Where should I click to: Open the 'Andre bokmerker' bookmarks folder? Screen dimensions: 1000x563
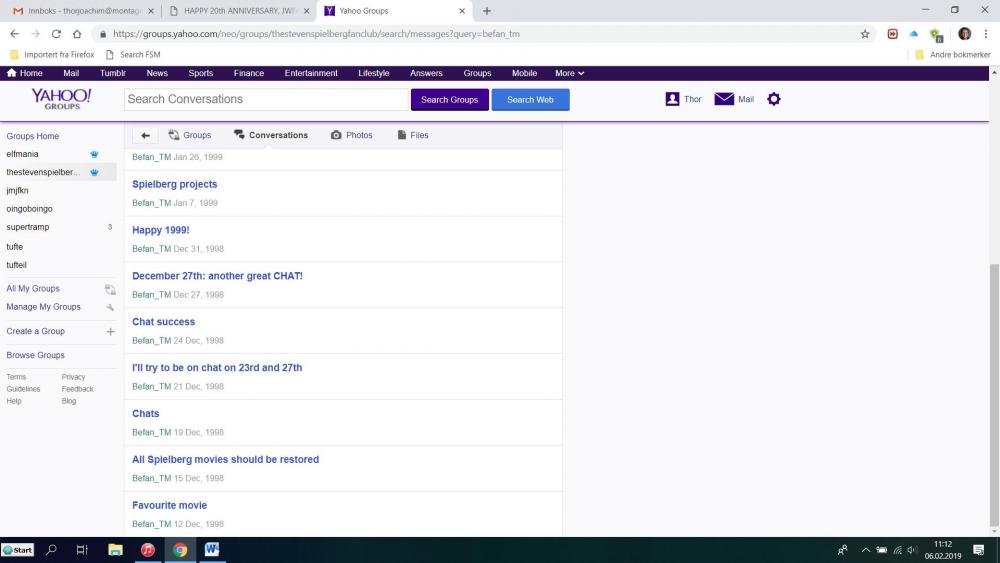tap(953, 55)
